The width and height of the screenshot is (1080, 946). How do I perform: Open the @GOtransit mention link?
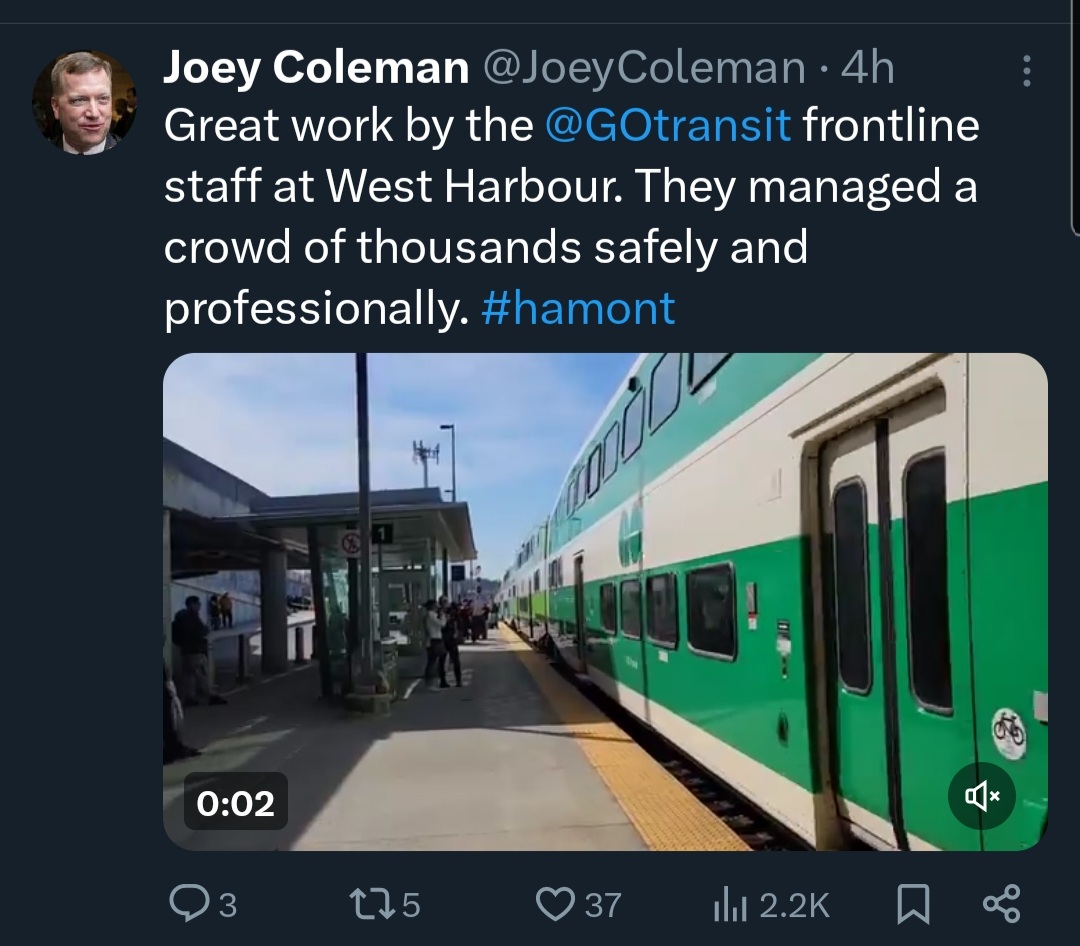click(x=669, y=126)
